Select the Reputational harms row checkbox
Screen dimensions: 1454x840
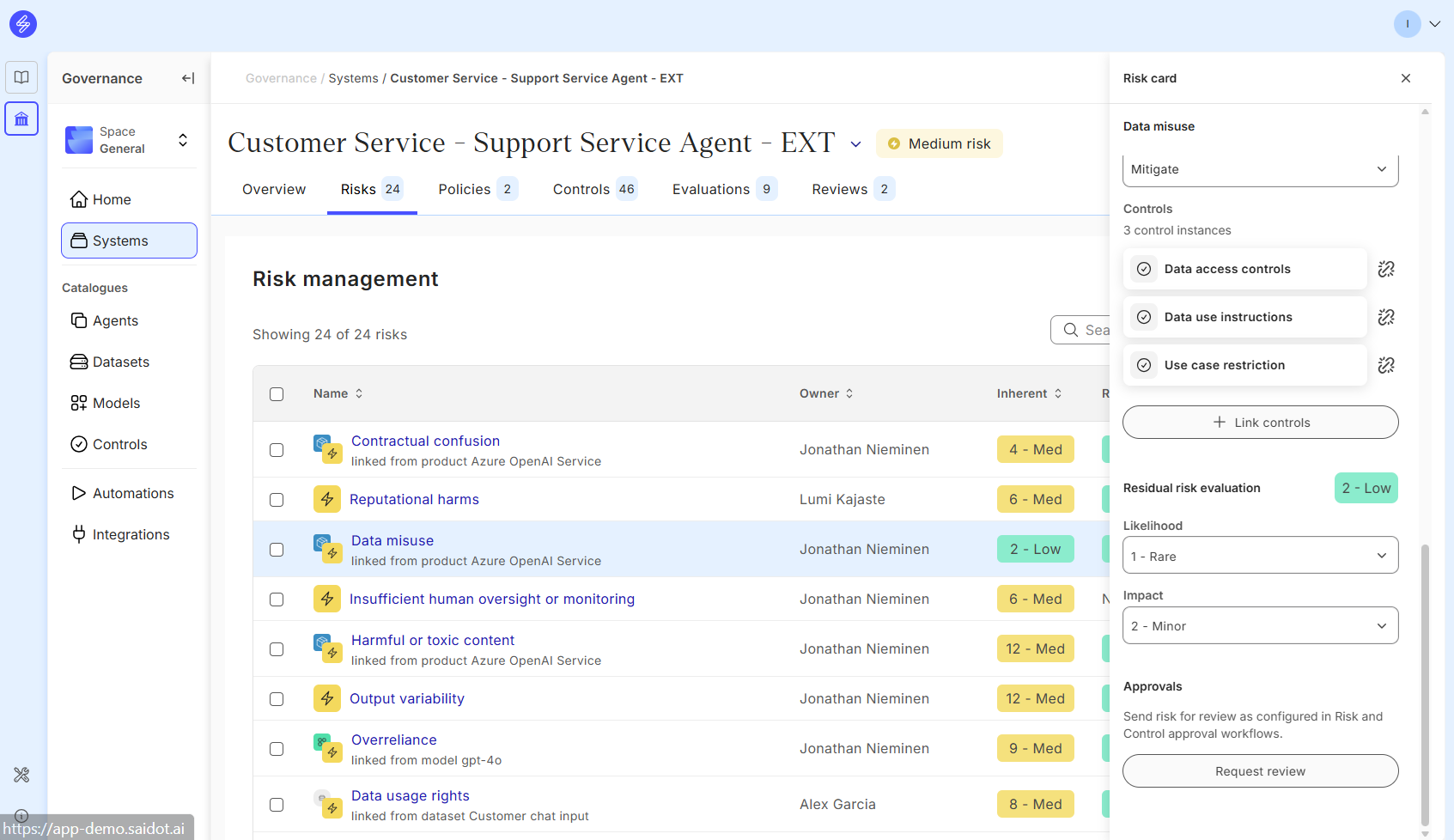click(277, 500)
